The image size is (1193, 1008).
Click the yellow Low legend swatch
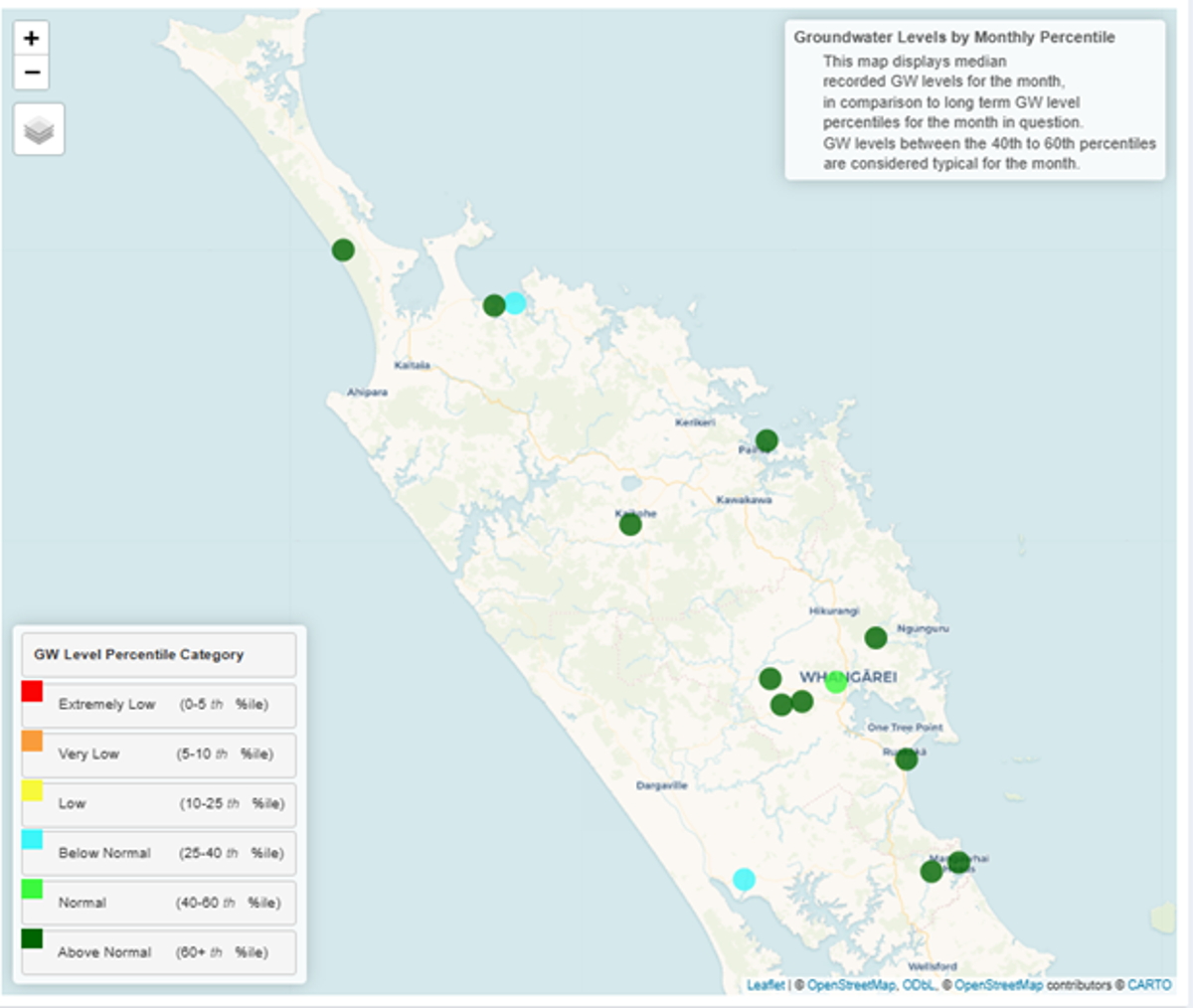click(x=33, y=790)
